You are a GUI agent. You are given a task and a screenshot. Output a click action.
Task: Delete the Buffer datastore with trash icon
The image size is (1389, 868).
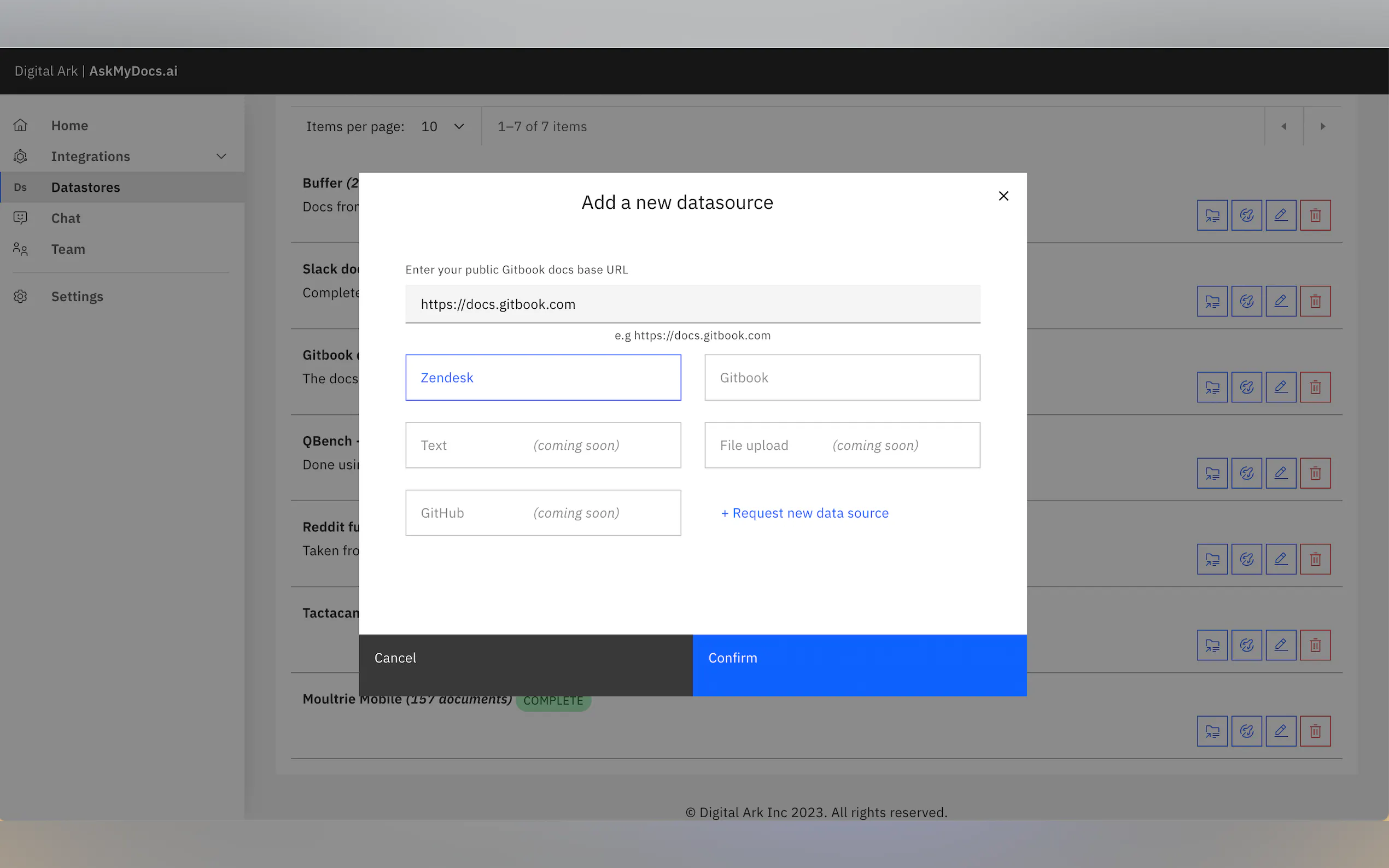1315,215
